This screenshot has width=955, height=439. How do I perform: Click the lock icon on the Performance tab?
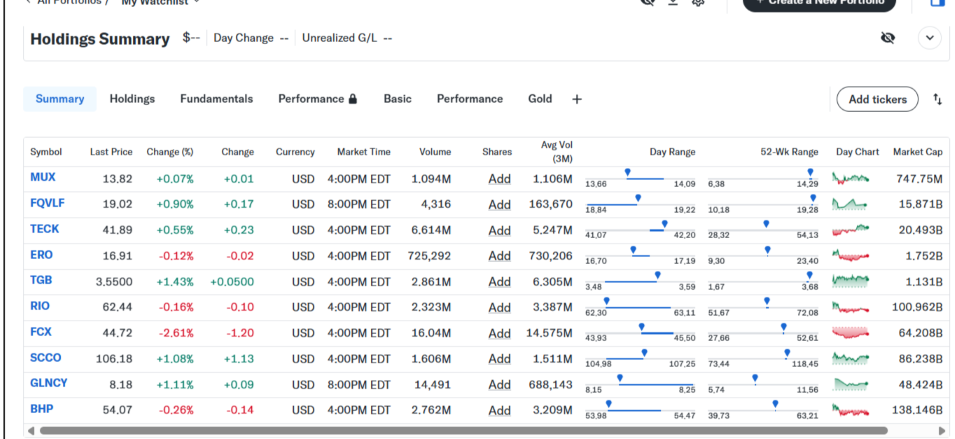pyautogui.click(x=353, y=100)
